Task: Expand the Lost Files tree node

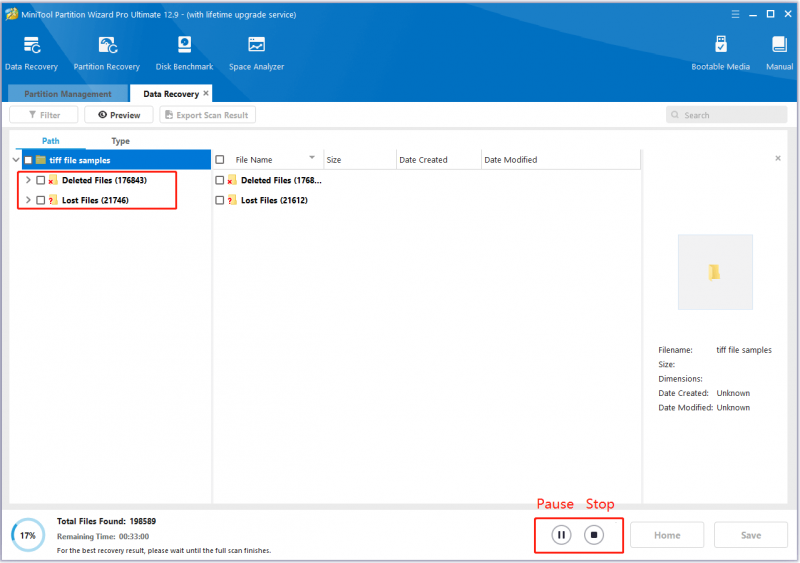Action: click(x=28, y=200)
